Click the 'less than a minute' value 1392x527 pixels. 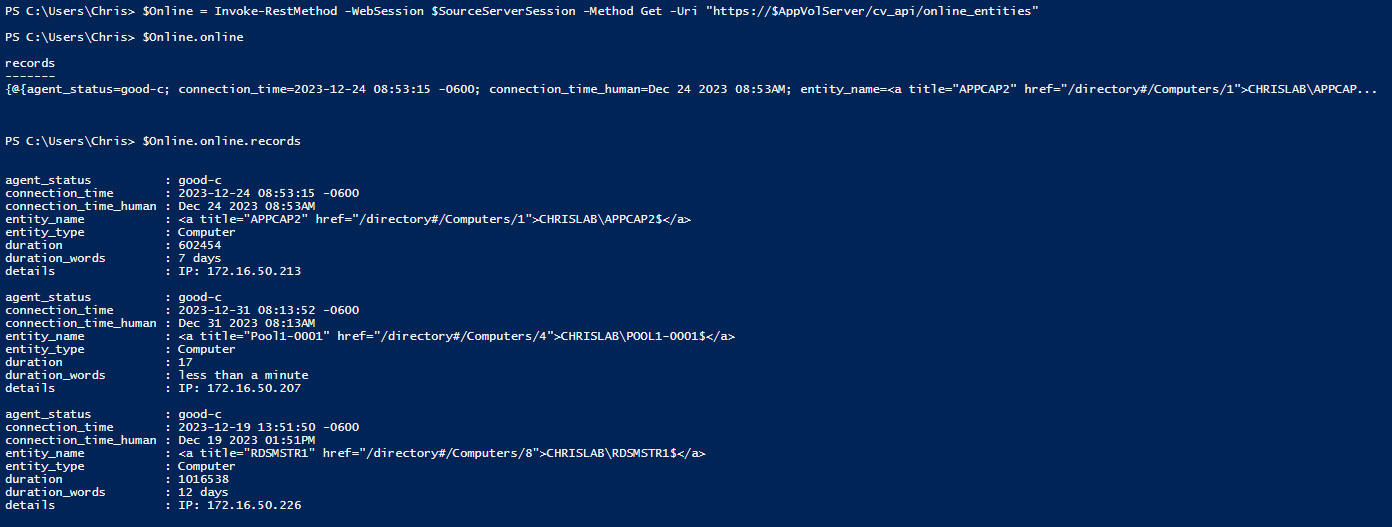pos(243,375)
